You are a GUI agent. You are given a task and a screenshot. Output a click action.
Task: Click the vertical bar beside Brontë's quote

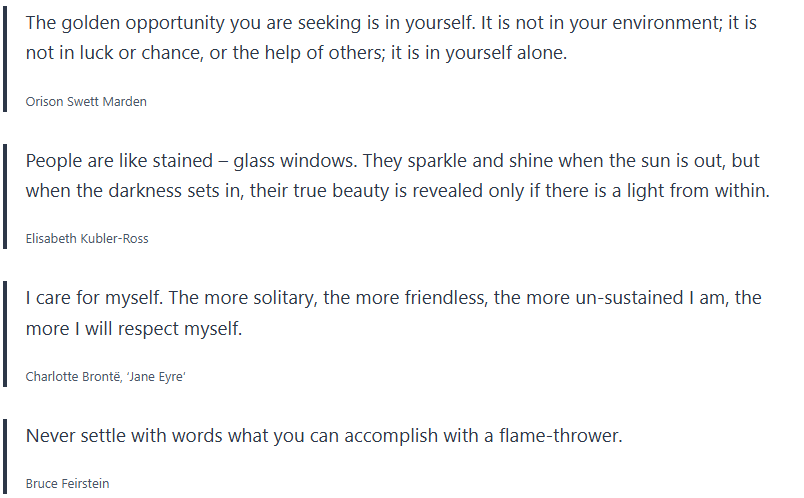[x=6, y=334]
